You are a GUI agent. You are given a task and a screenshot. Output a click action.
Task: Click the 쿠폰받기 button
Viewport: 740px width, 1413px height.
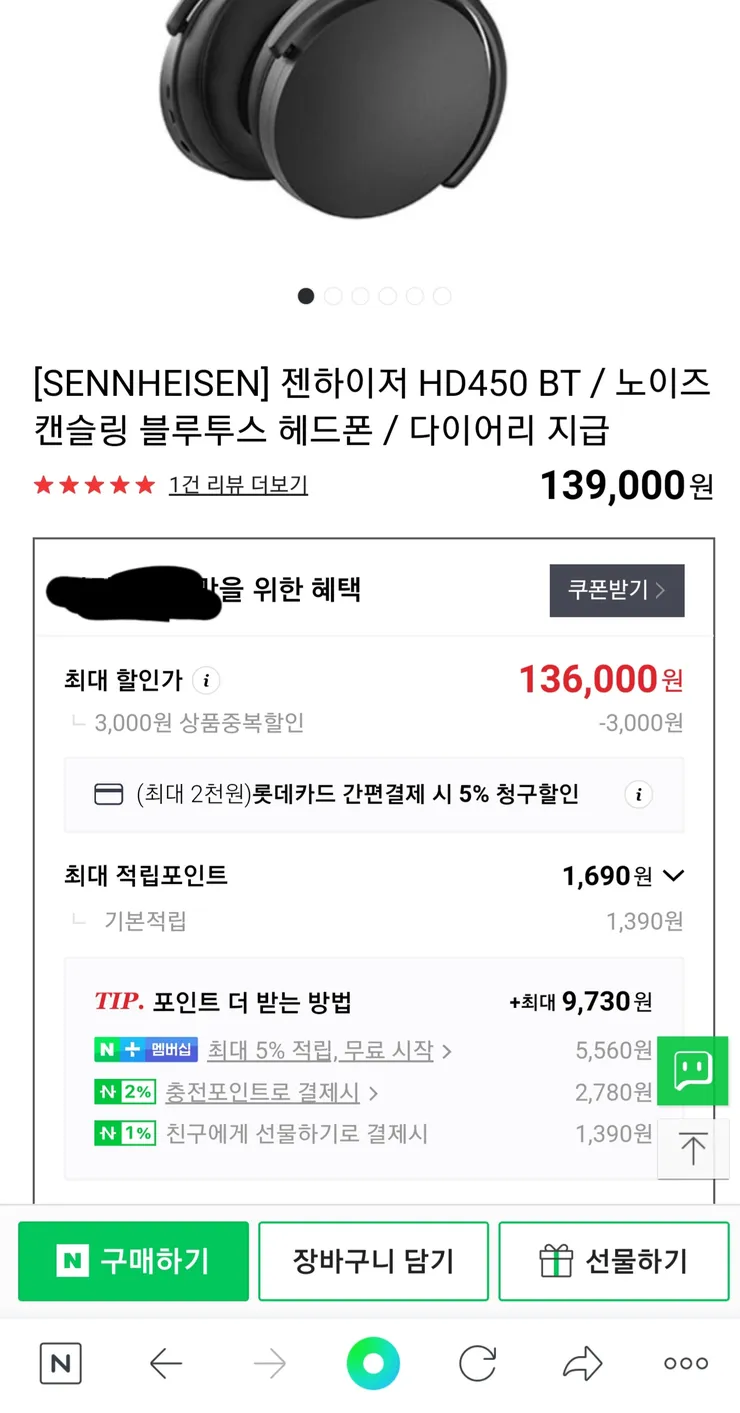[x=617, y=590]
